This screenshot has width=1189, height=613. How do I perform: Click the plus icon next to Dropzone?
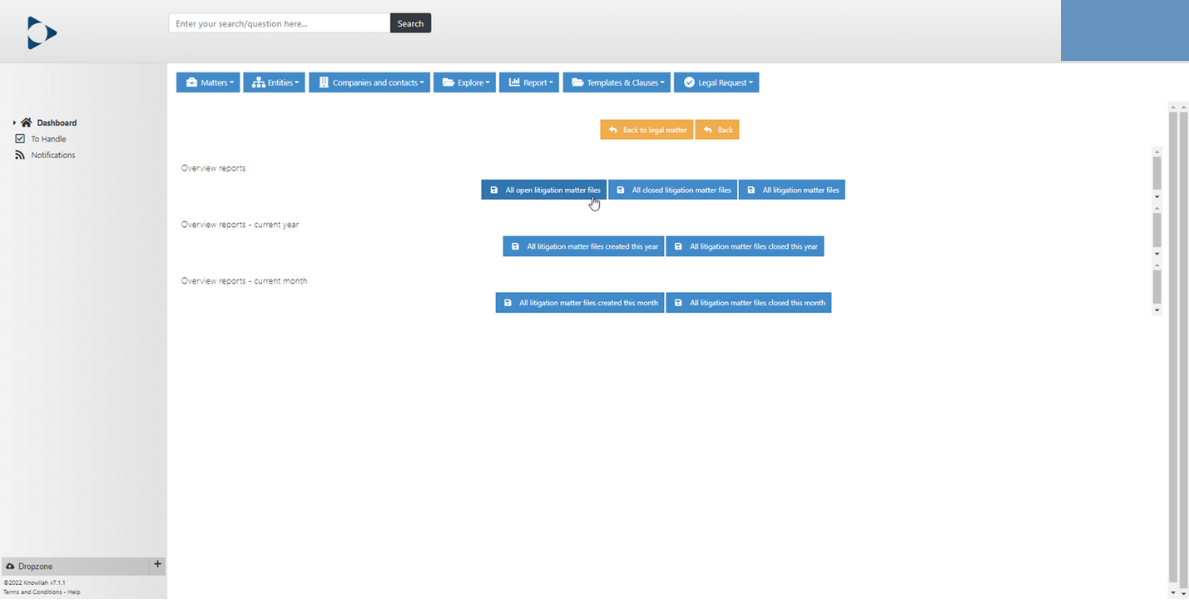(157, 565)
